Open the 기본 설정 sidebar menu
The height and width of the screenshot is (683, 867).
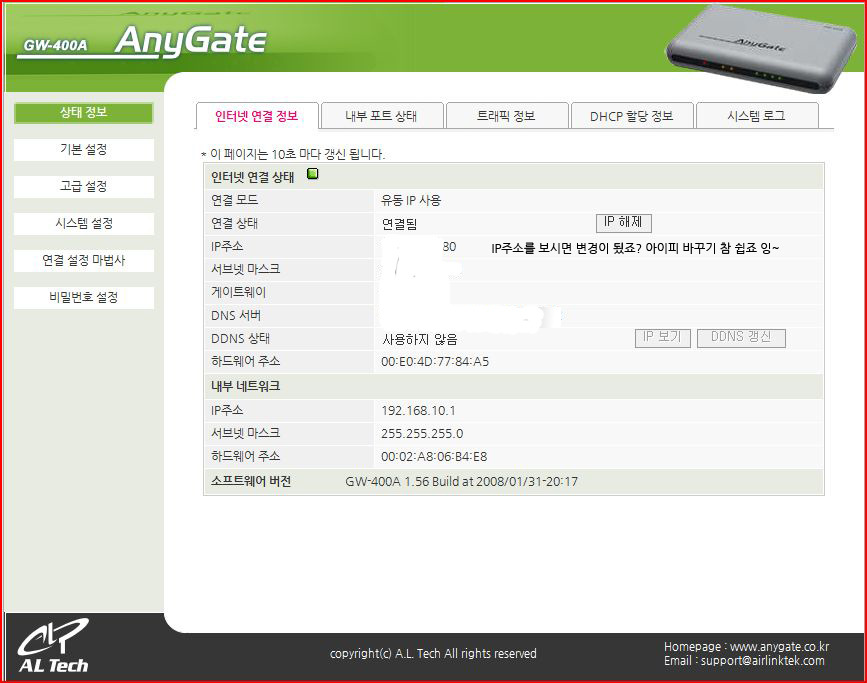point(83,150)
